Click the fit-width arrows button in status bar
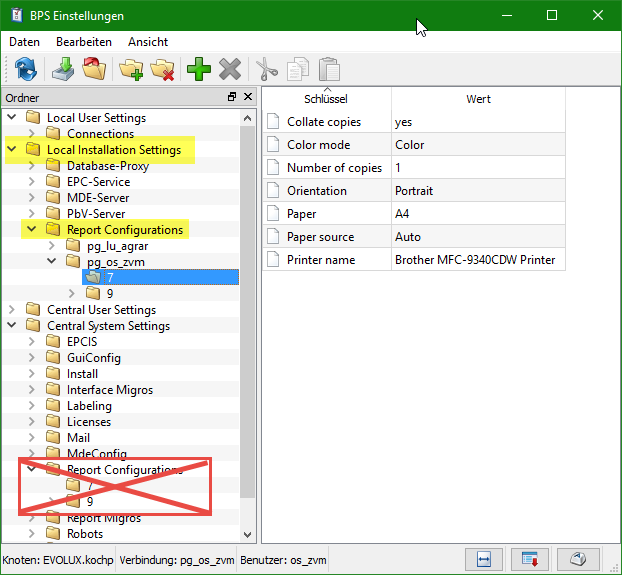This screenshot has height=575, width=622. coord(485,559)
